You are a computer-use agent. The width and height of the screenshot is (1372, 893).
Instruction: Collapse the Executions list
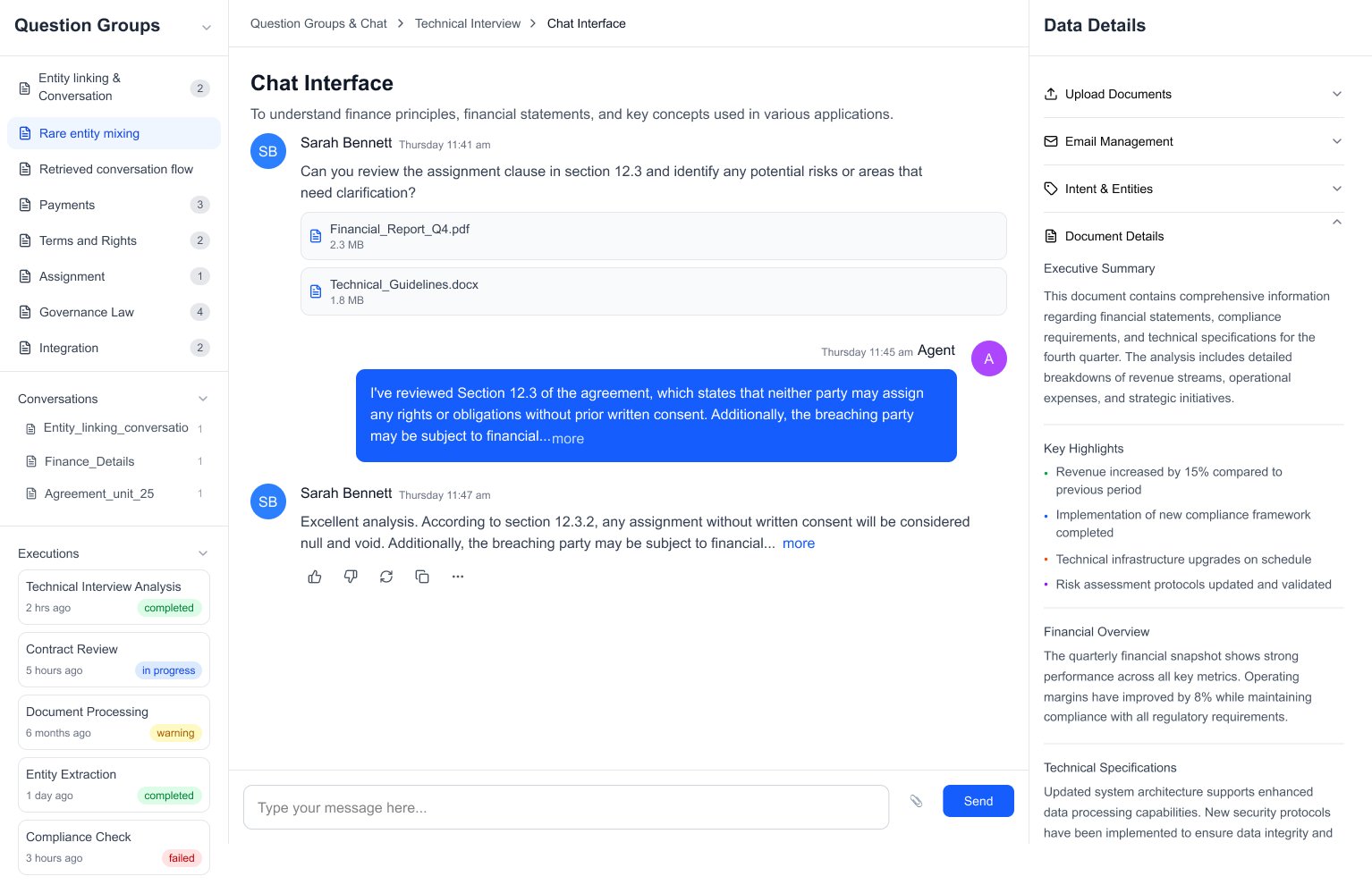203,553
